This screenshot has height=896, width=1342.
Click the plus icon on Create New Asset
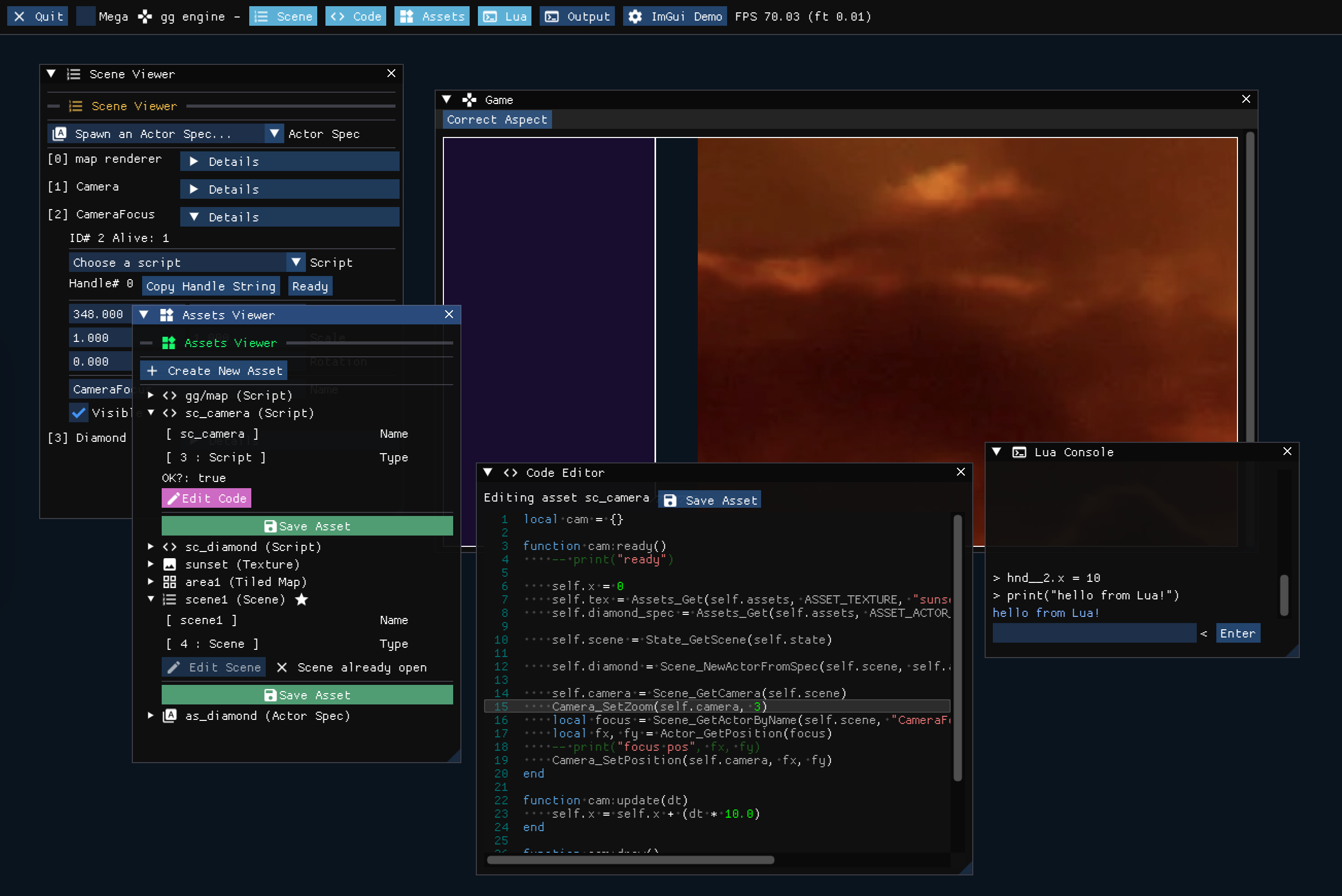[152, 371]
